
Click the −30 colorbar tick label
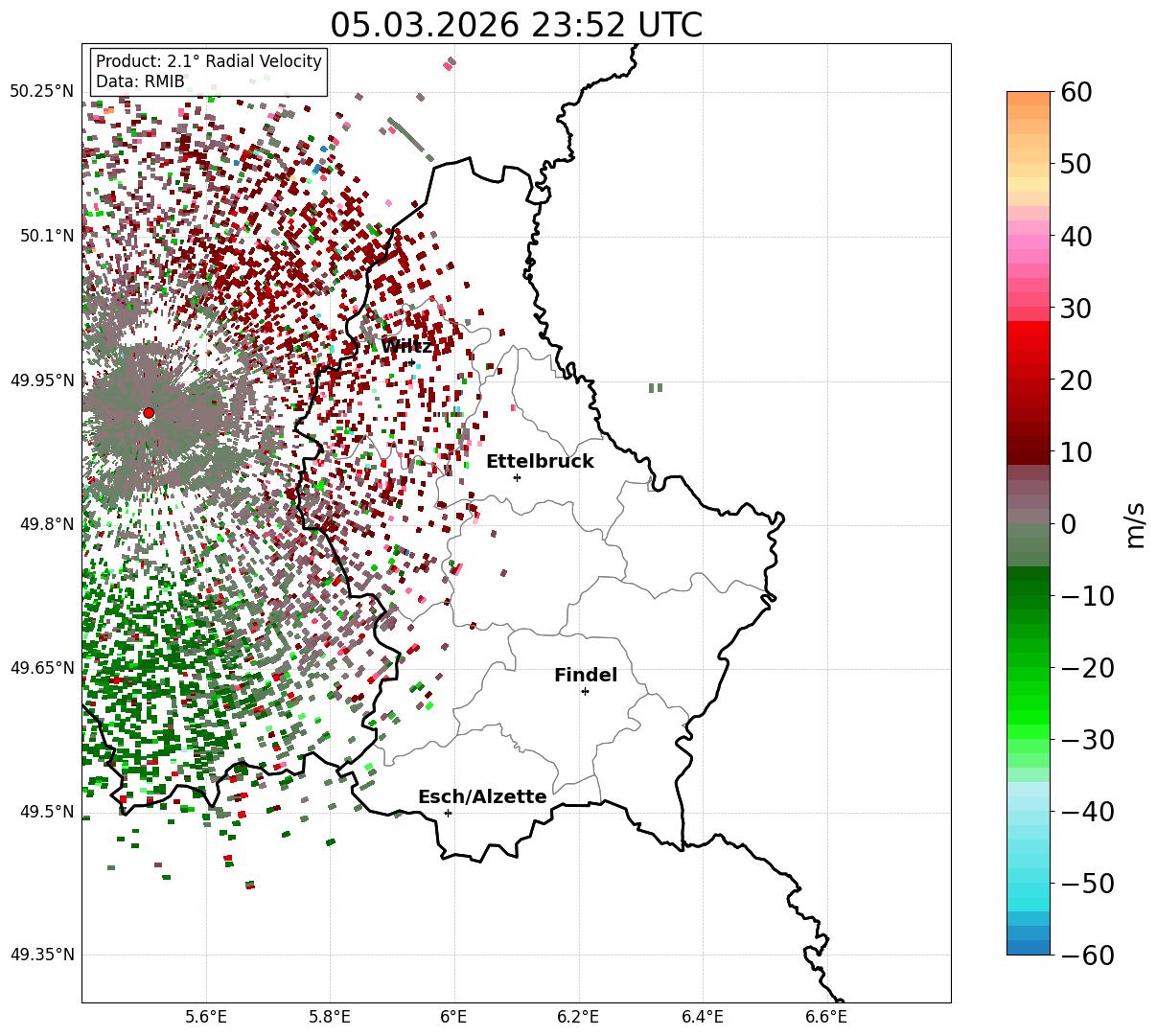[x=1087, y=739]
